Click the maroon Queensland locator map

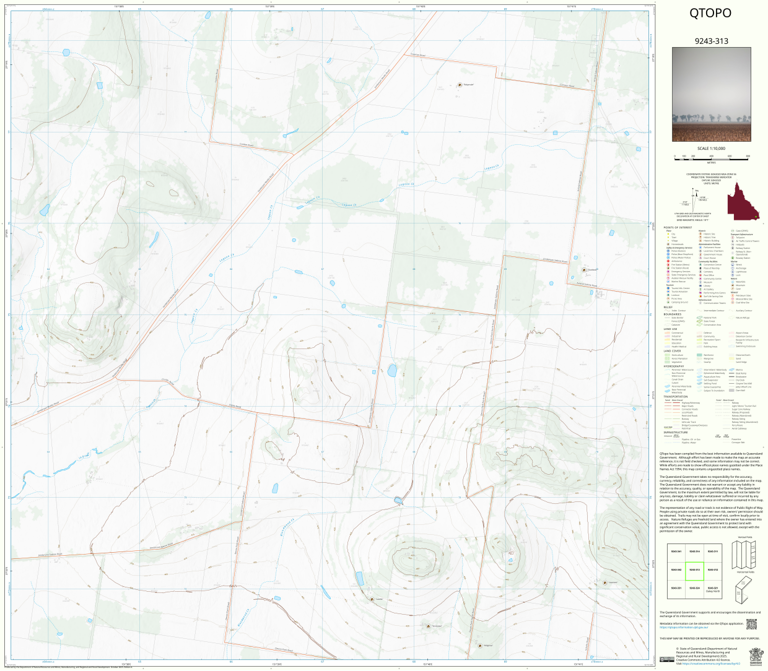[x=743, y=202]
